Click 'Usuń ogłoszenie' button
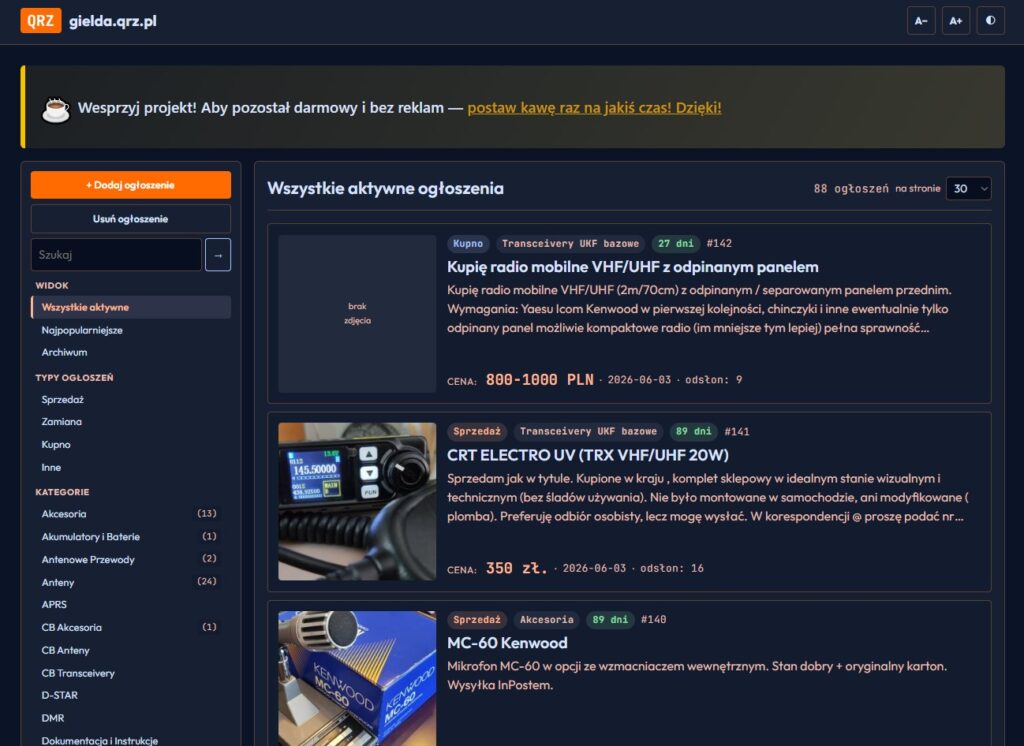 131,219
